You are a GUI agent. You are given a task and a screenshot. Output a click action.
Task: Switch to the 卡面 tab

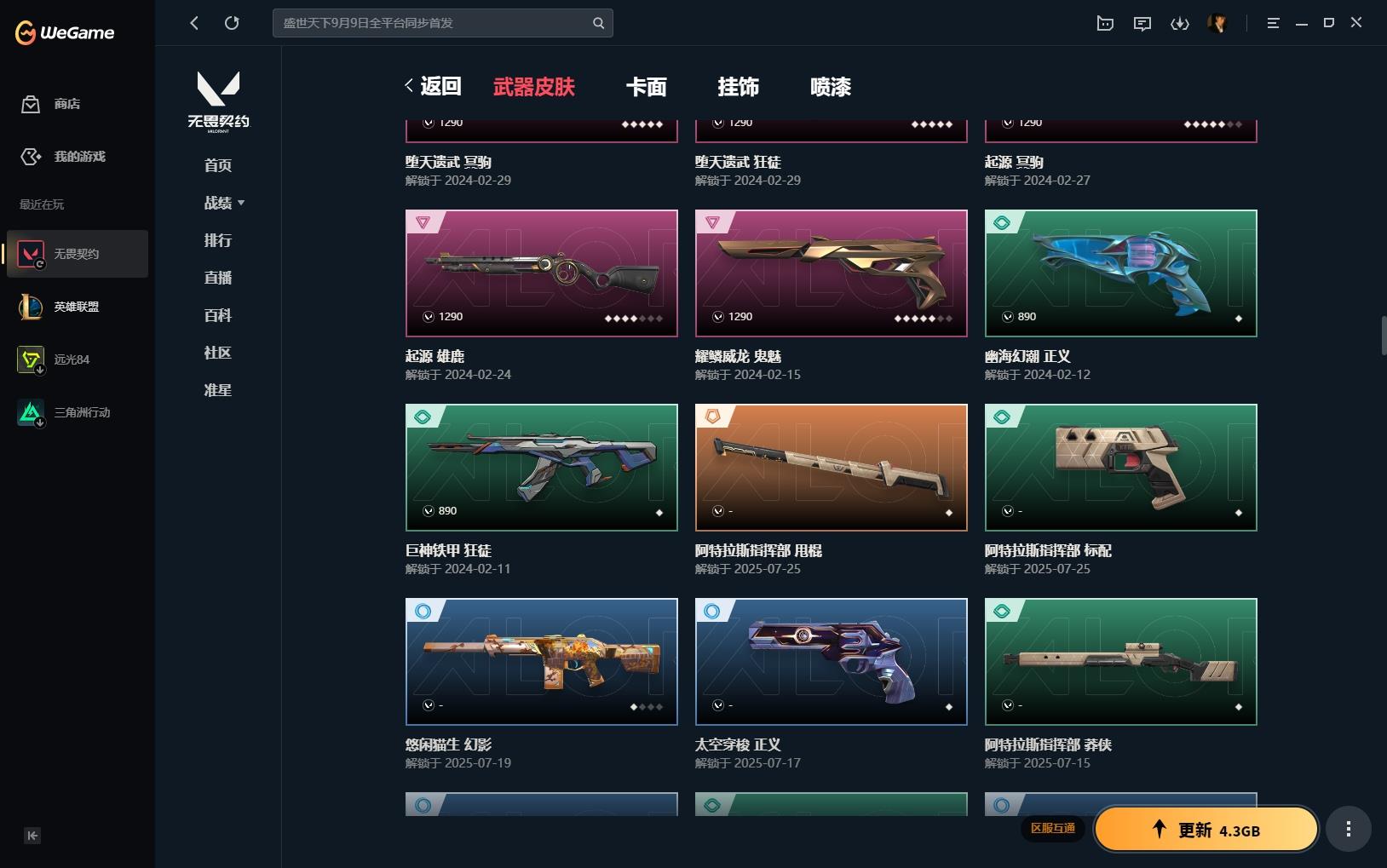point(647,87)
